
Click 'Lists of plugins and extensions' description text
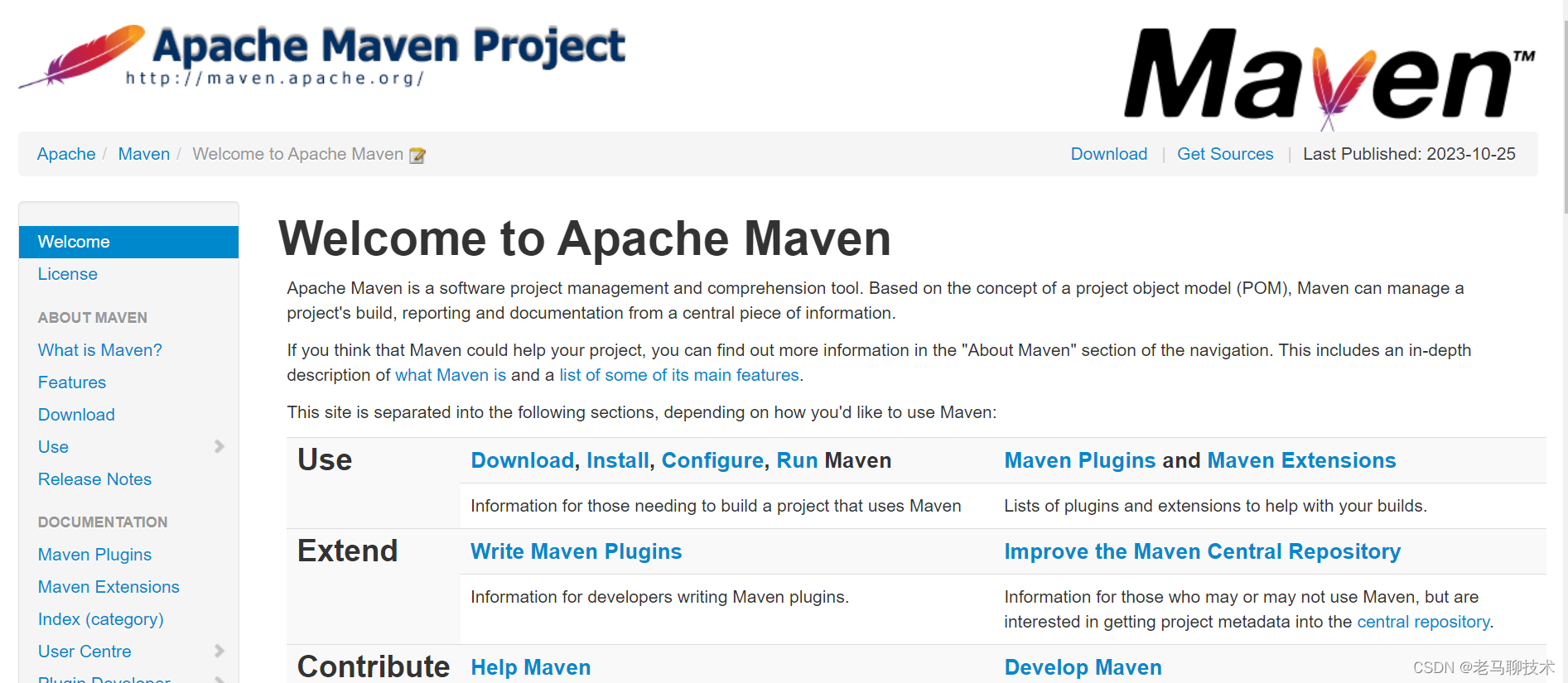(1215, 506)
